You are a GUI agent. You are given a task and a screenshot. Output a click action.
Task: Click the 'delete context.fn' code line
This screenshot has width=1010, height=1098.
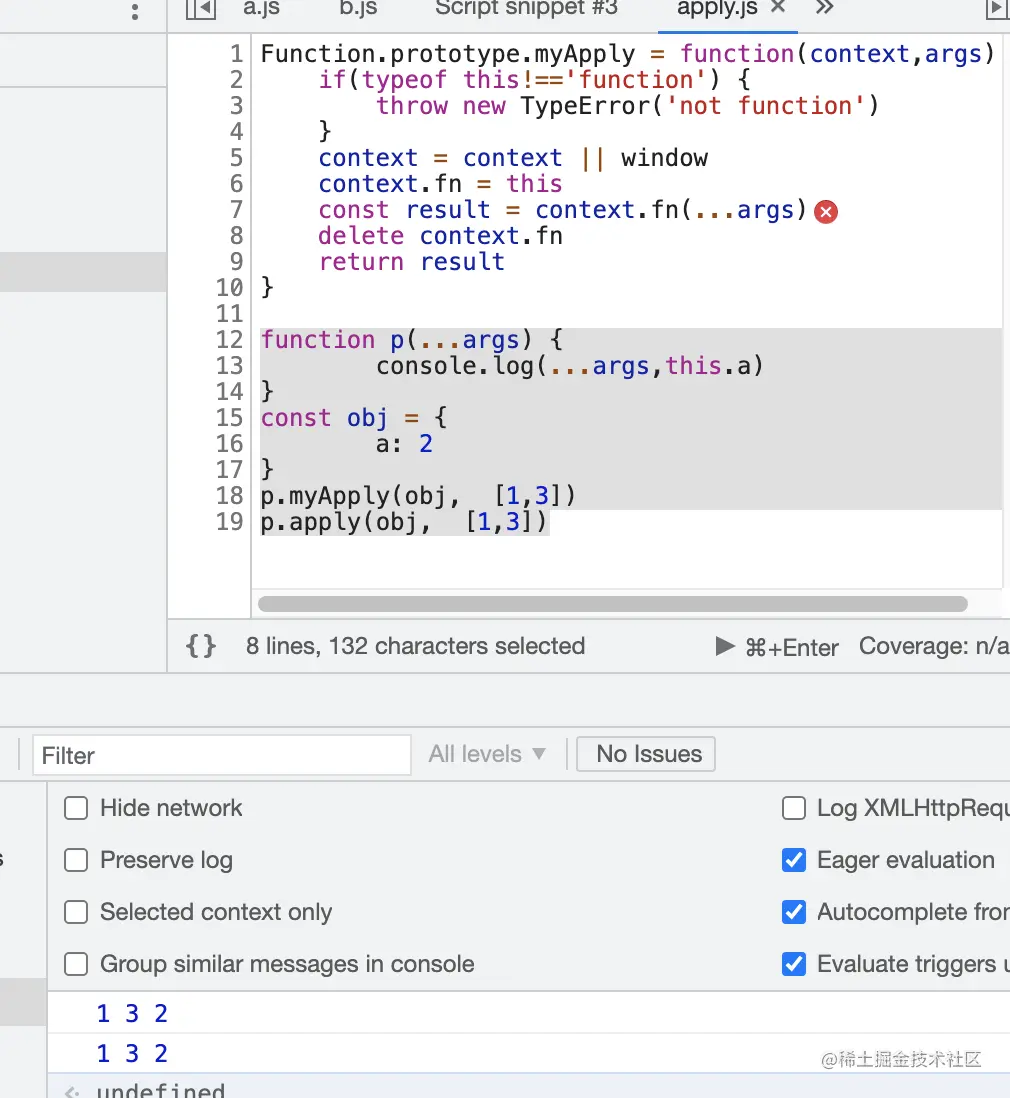pos(441,237)
